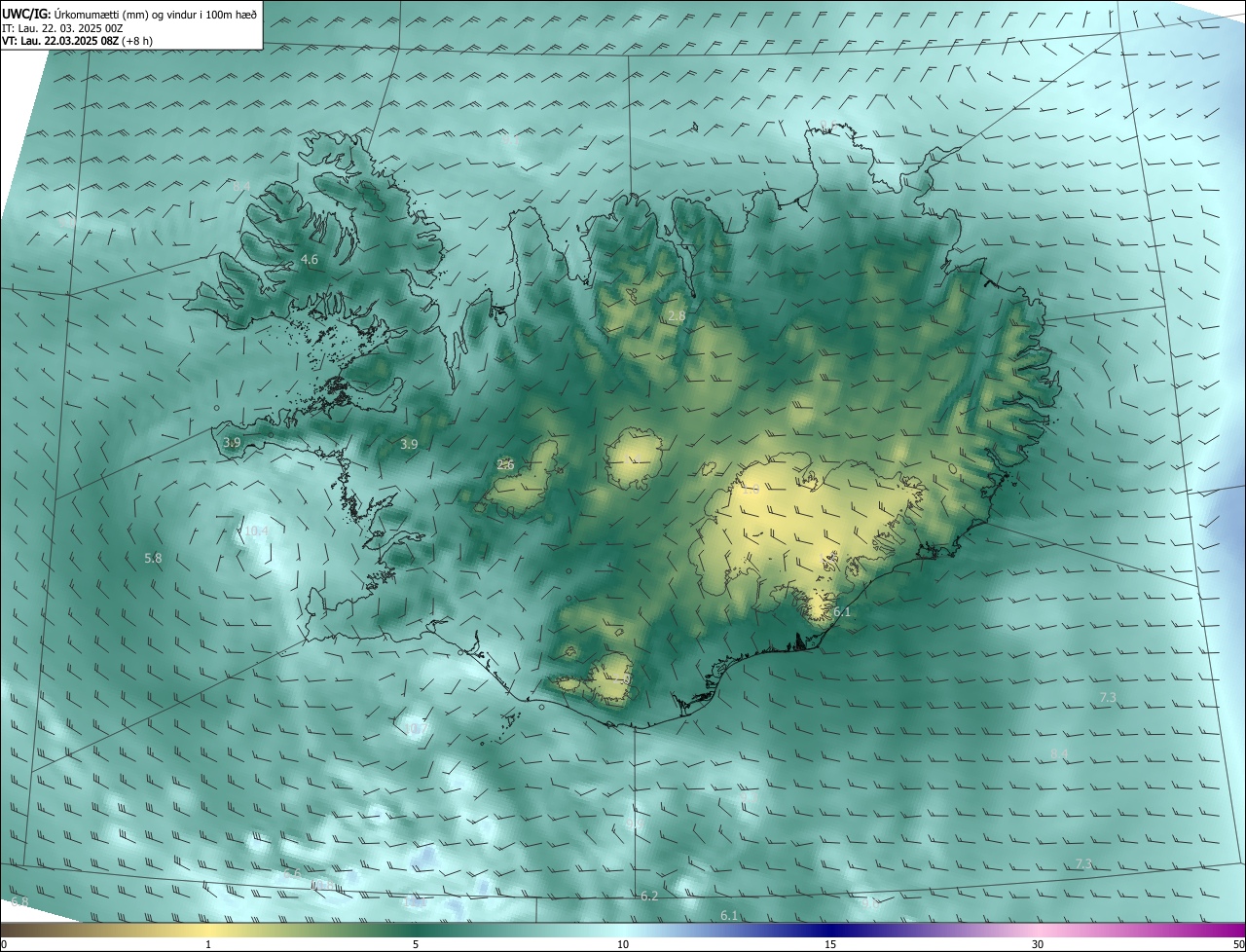The height and width of the screenshot is (952, 1246).
Task: Select the VT: Lau. 22.03.2025 08Z line
Action: click(x=77, y=41)
